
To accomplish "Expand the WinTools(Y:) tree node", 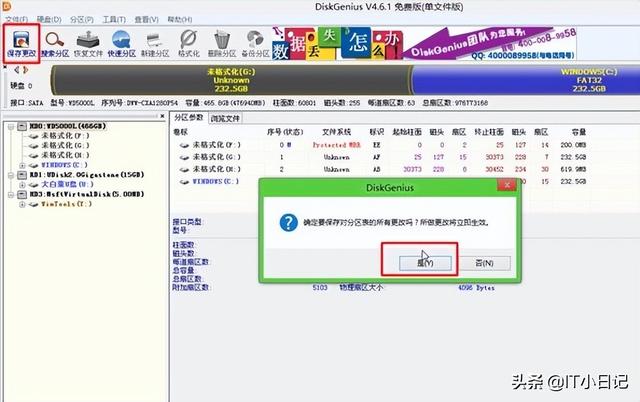I will click(22, 204).
